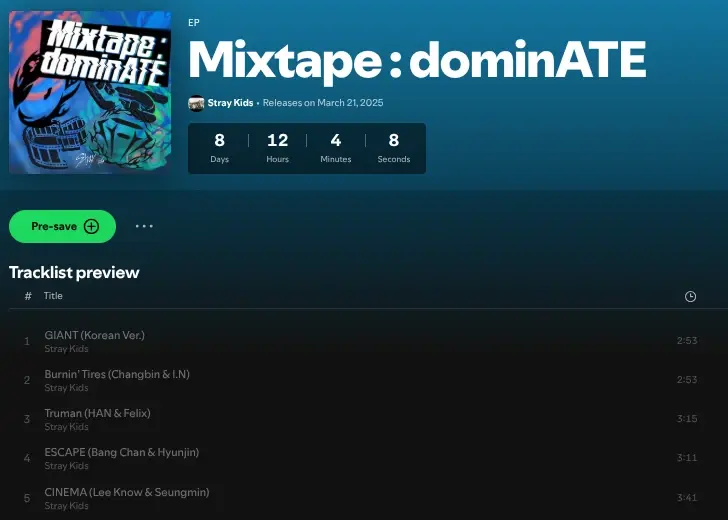The width and height of the screenshot is (728, 520).
Task: Click the Title column header
Action: [x=53, y=296]
